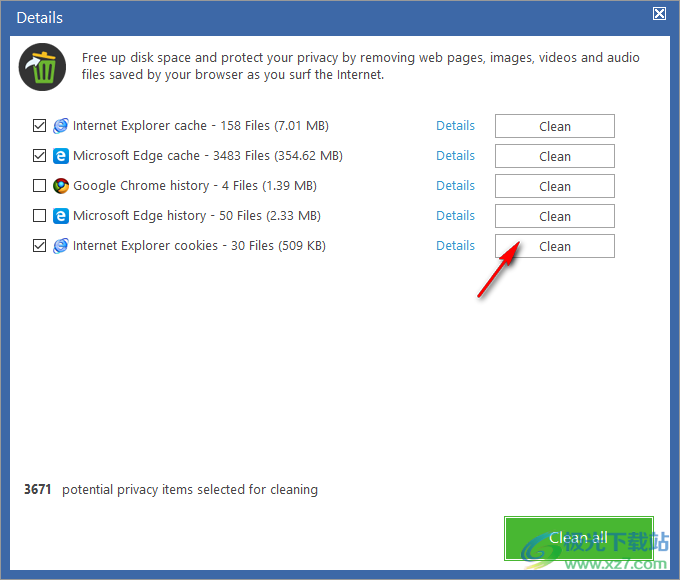Select the text 'Internet Explorer cookies - 30 Files (509 KB)'
The width and height of the screenshot is (680, 580).
tap(199, 246)
